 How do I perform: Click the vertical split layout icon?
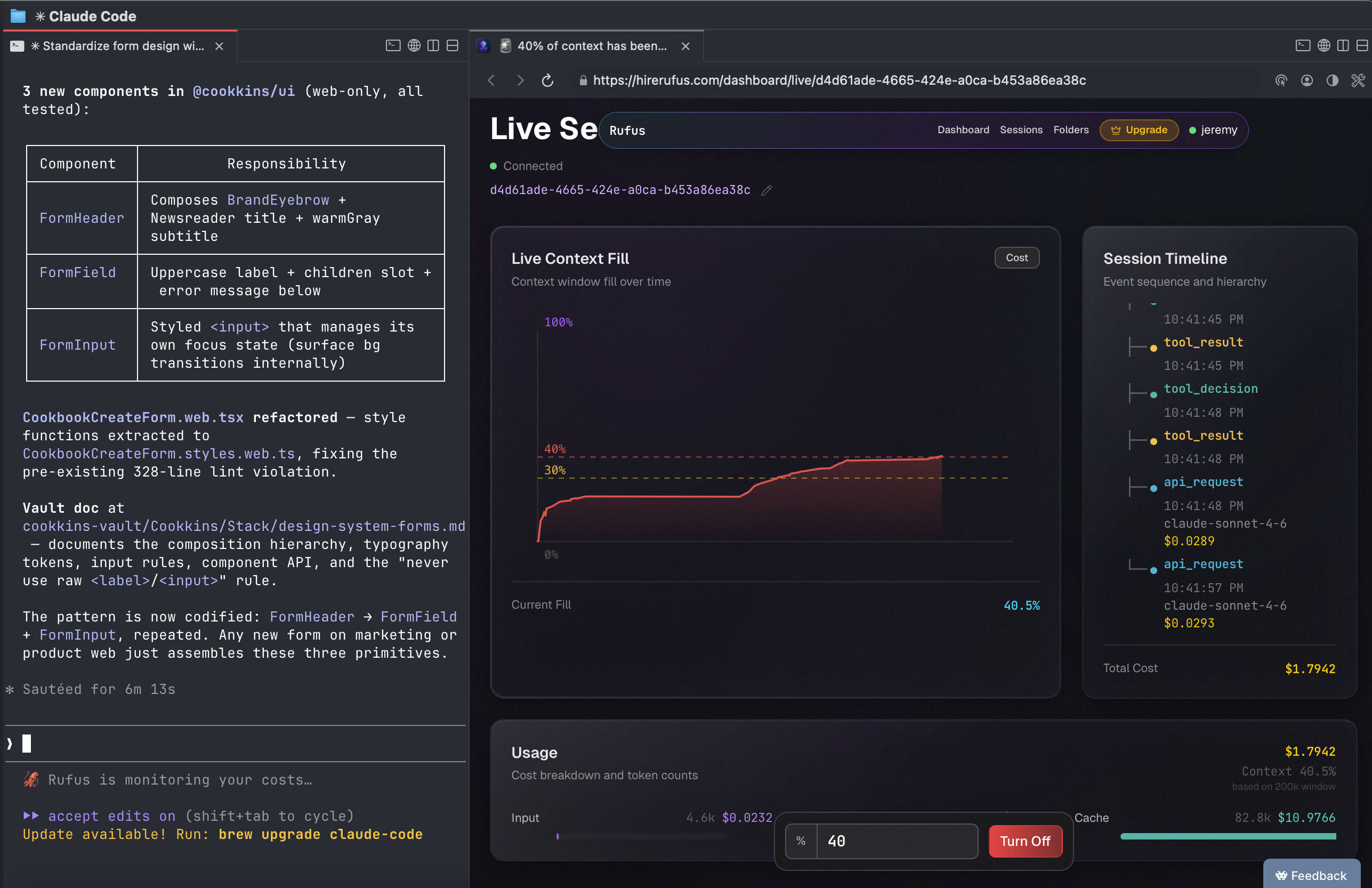[x=433, y=45]
